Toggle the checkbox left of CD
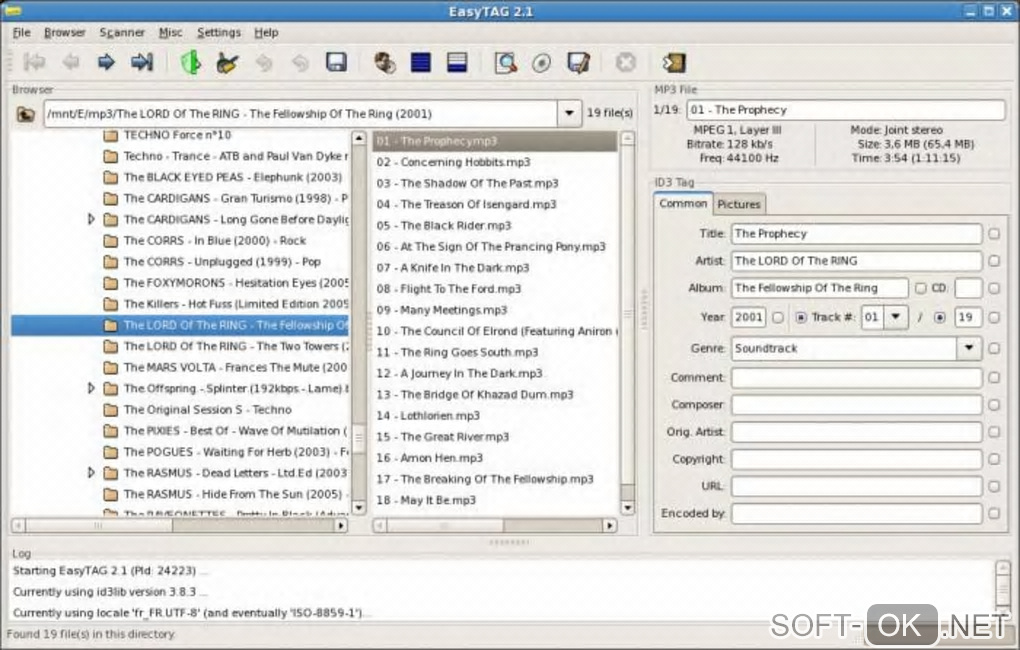The width and height of the screenshot is (1020, 650). (920, 288)
